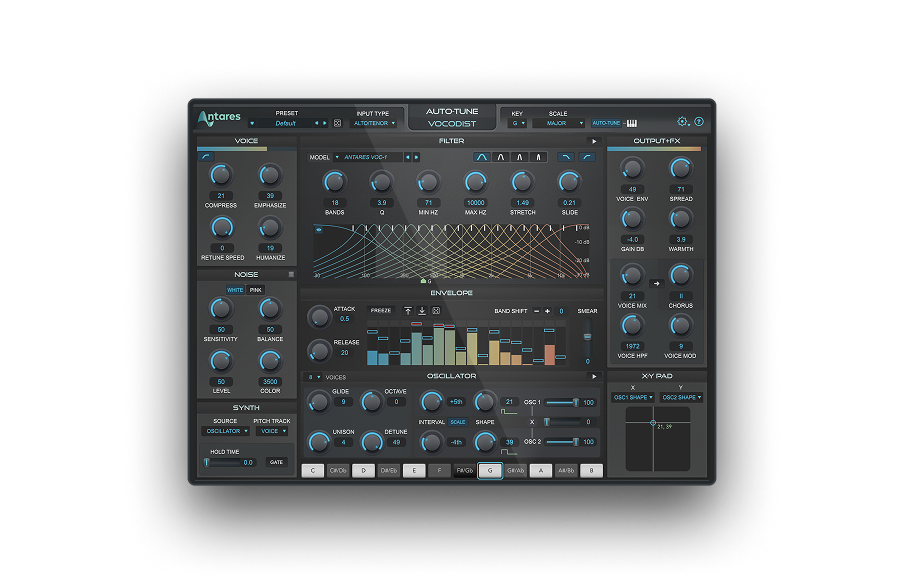Image resolution: width=904 pixels, height=584 pixels.
Task: Click the D note key
Action: (x=364, y=471)
